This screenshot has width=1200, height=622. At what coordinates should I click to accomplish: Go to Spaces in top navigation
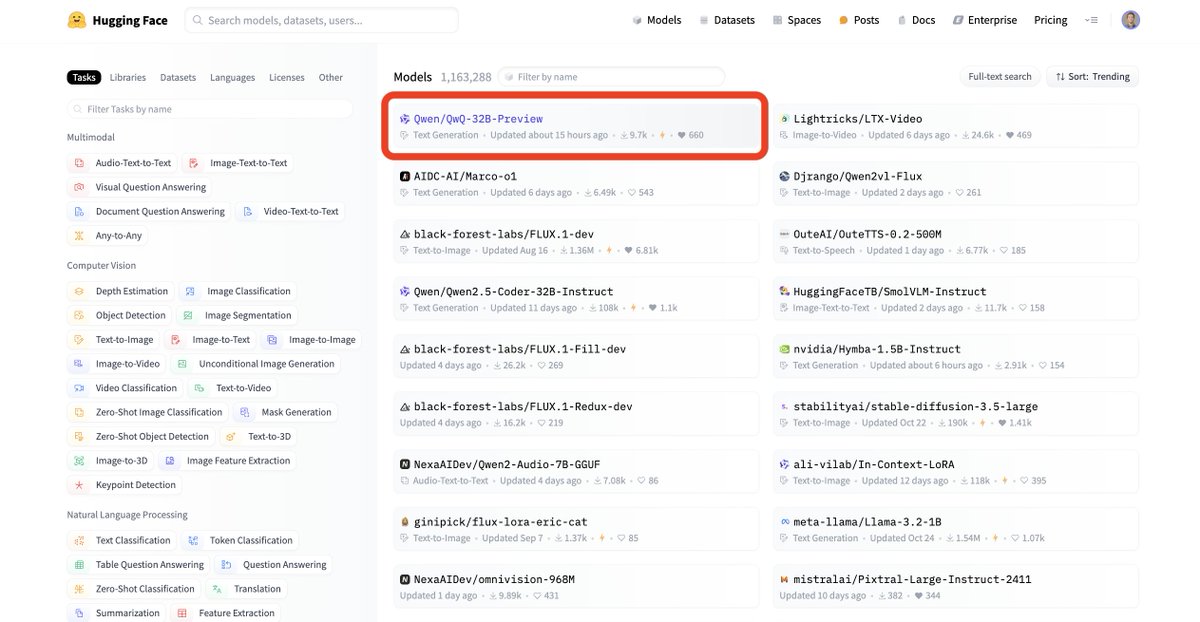(x=796, y=20)
